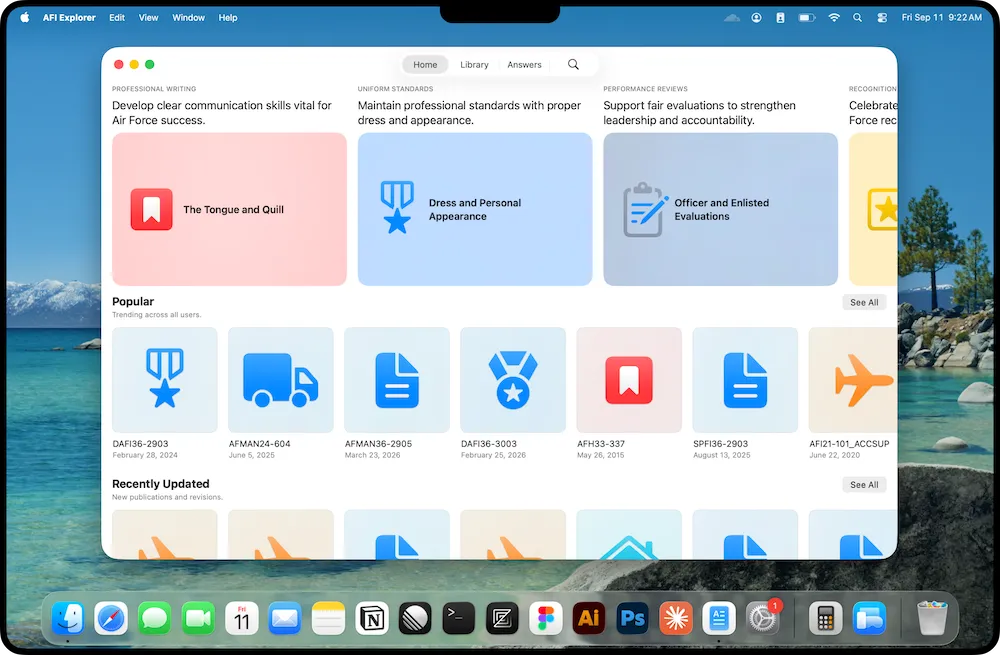The width and height of the screenshot is (1000, 655).
Task: Open The Tongue and Quill bookmark card
Action: tap(229, 209)
